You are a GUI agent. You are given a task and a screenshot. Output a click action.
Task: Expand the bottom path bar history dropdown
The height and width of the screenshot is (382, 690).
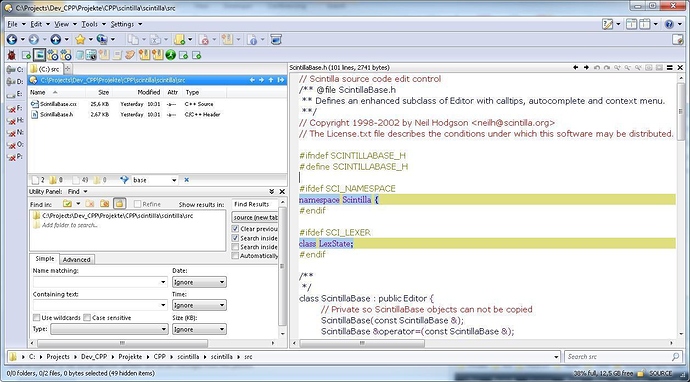click(x=557, y=357)
